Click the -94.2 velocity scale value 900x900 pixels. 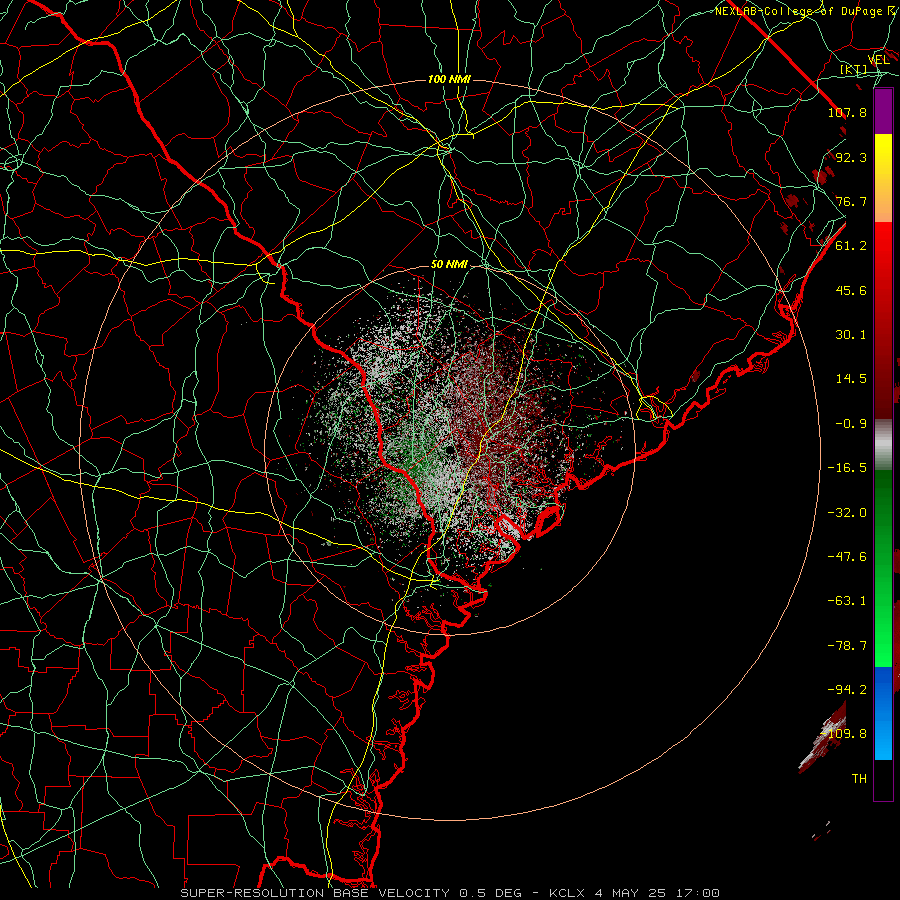[847, 690]
